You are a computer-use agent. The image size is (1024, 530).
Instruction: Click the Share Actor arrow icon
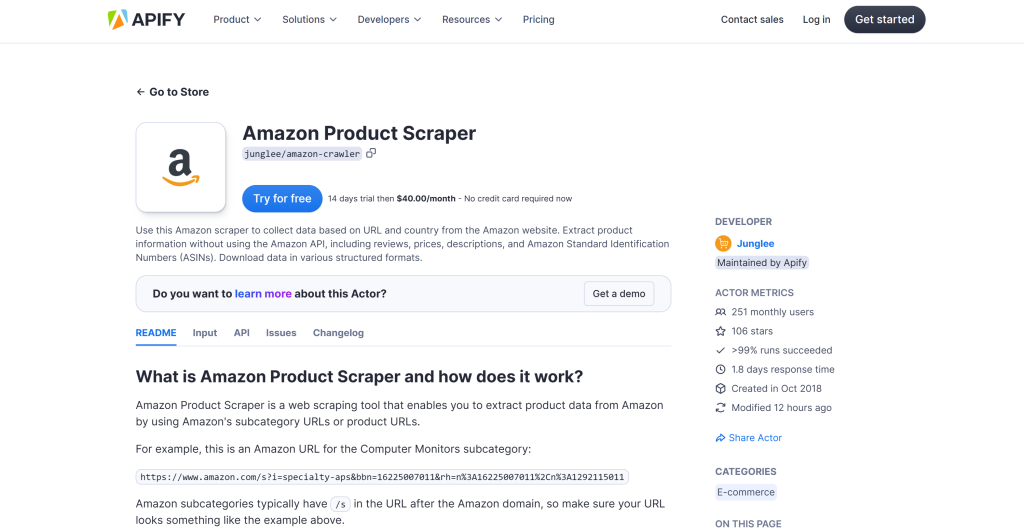(x=721, y=438)
